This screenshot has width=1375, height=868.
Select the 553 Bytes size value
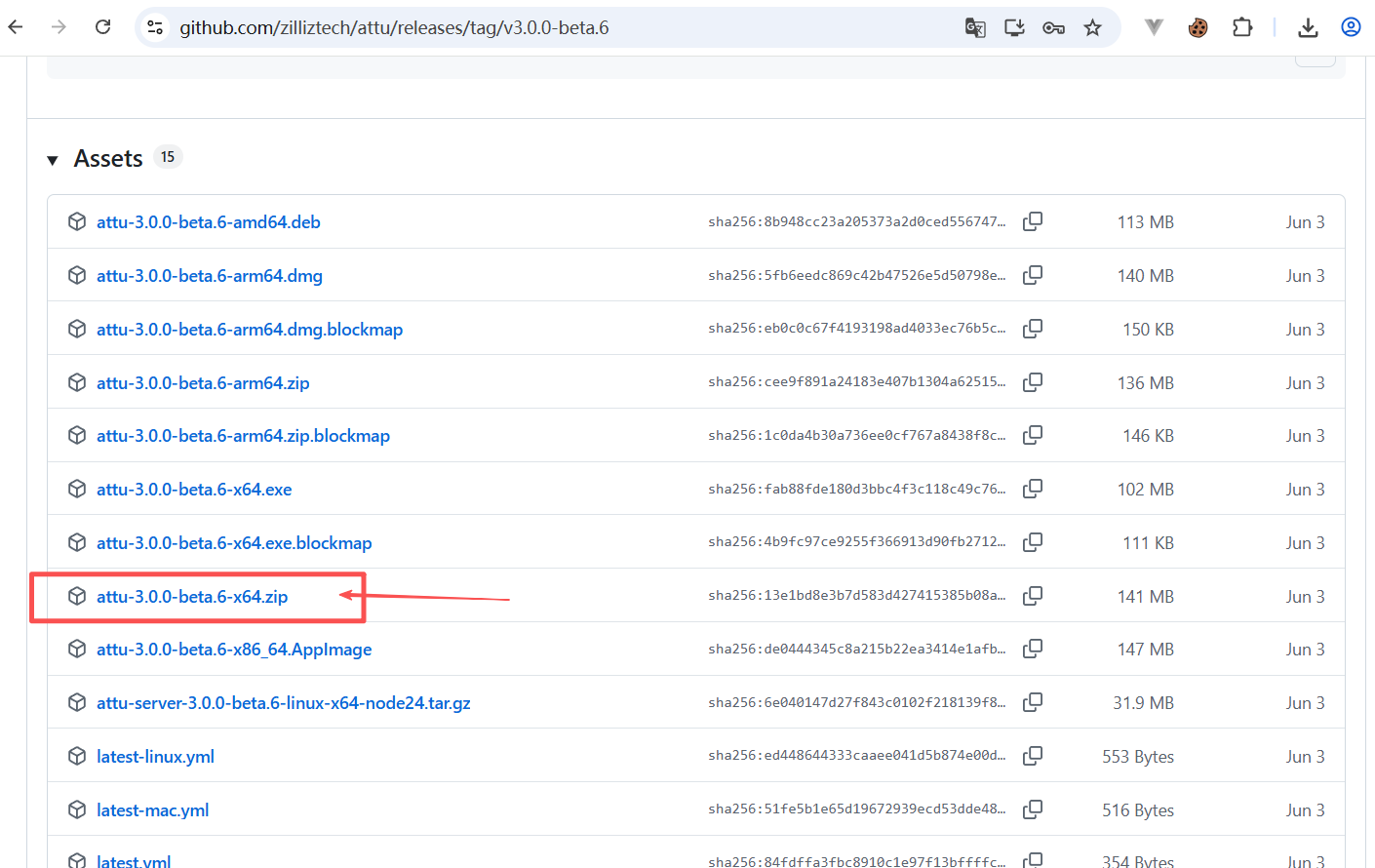coord(1138,757)
